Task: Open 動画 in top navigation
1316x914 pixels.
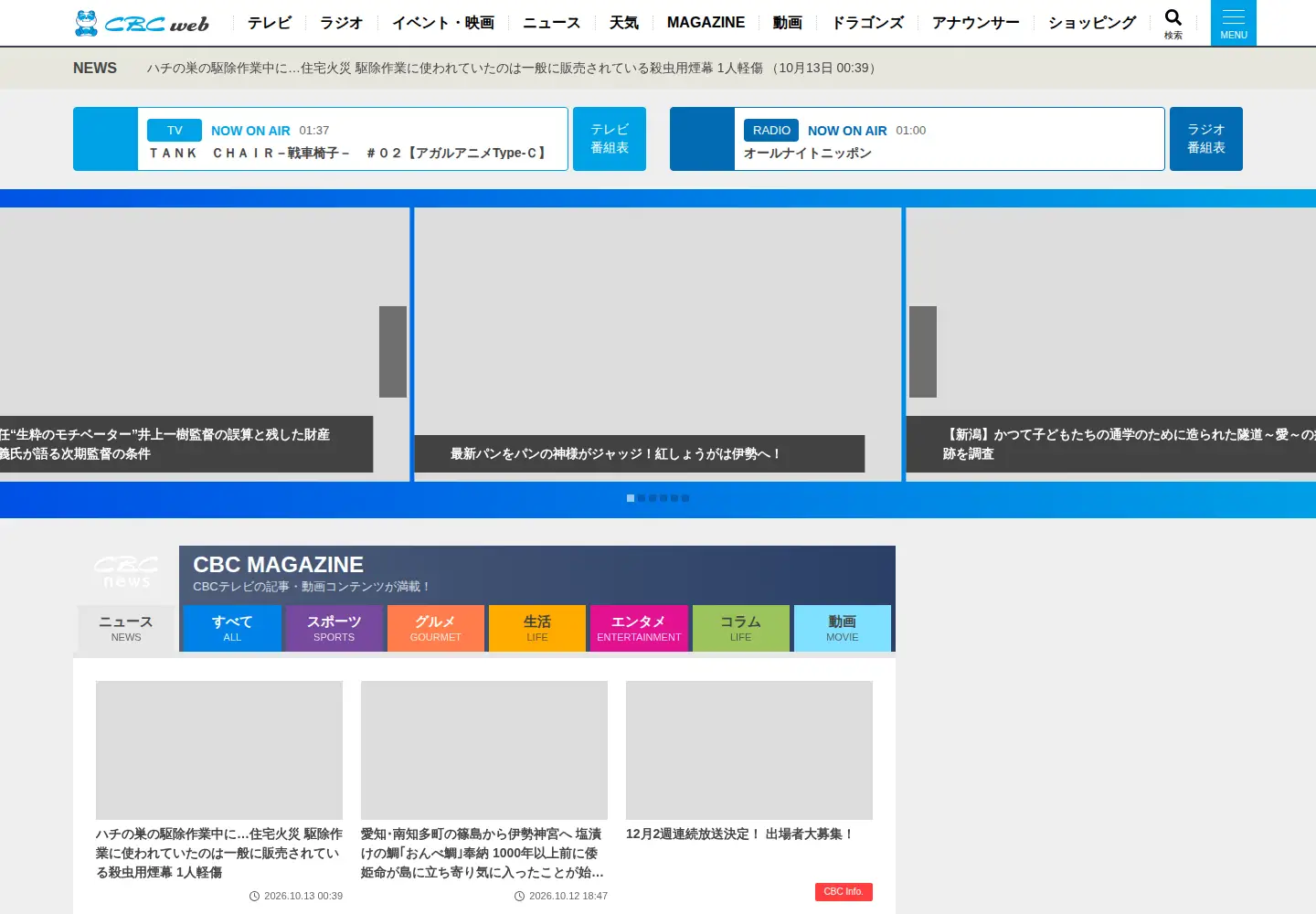Action: [x=788, y=22]
